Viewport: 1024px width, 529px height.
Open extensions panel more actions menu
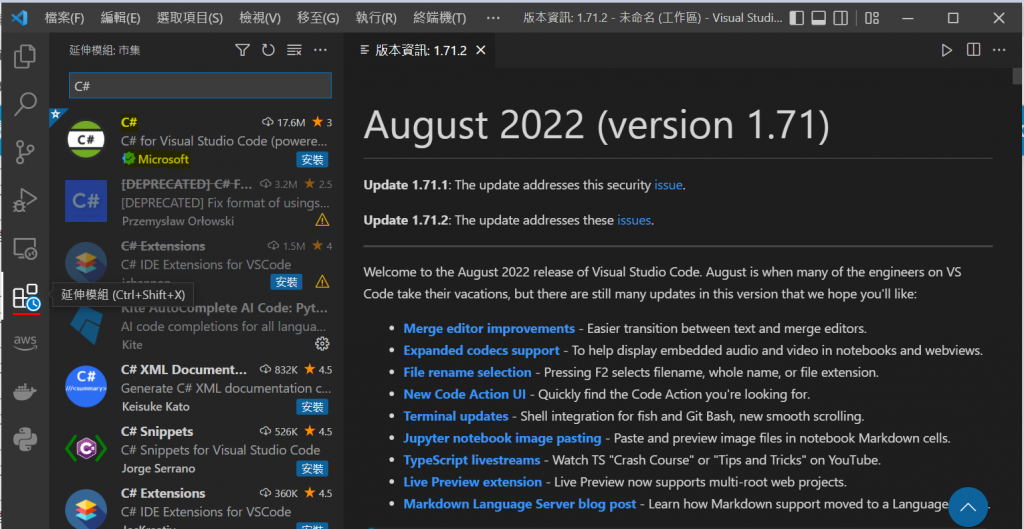tap(320, 50)
